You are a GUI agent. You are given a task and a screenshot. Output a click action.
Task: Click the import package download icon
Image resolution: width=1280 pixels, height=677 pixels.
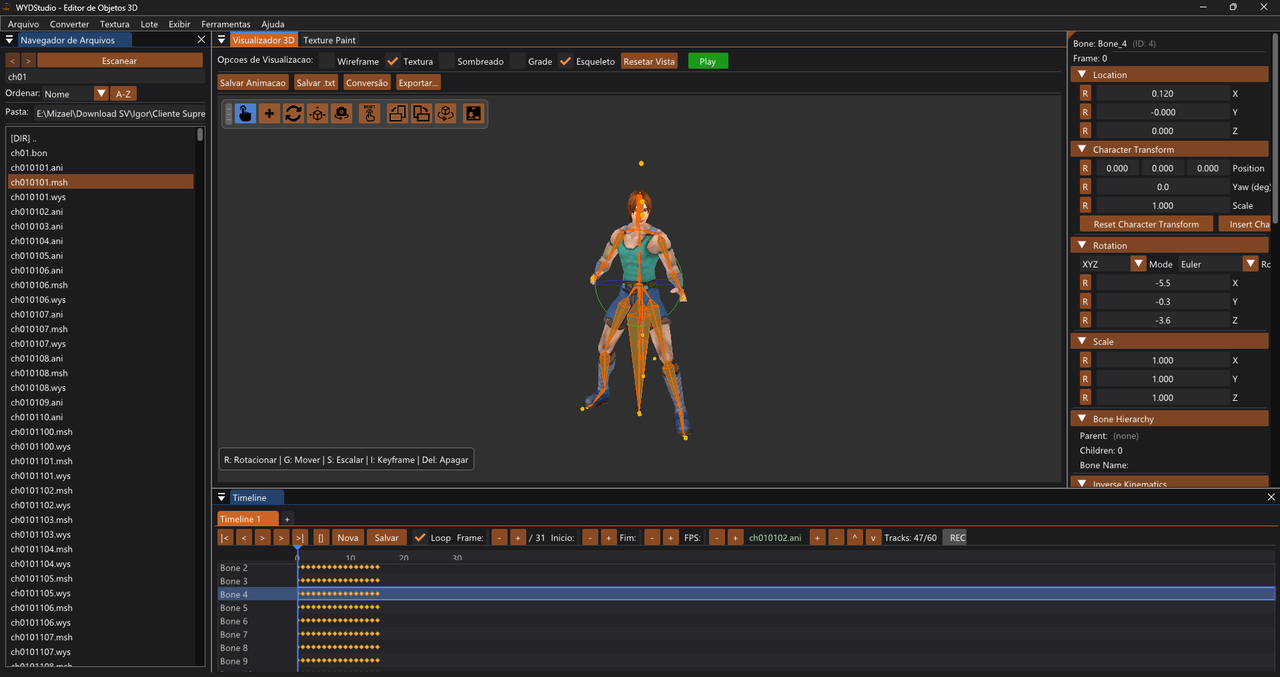click(x=473, y=114)
